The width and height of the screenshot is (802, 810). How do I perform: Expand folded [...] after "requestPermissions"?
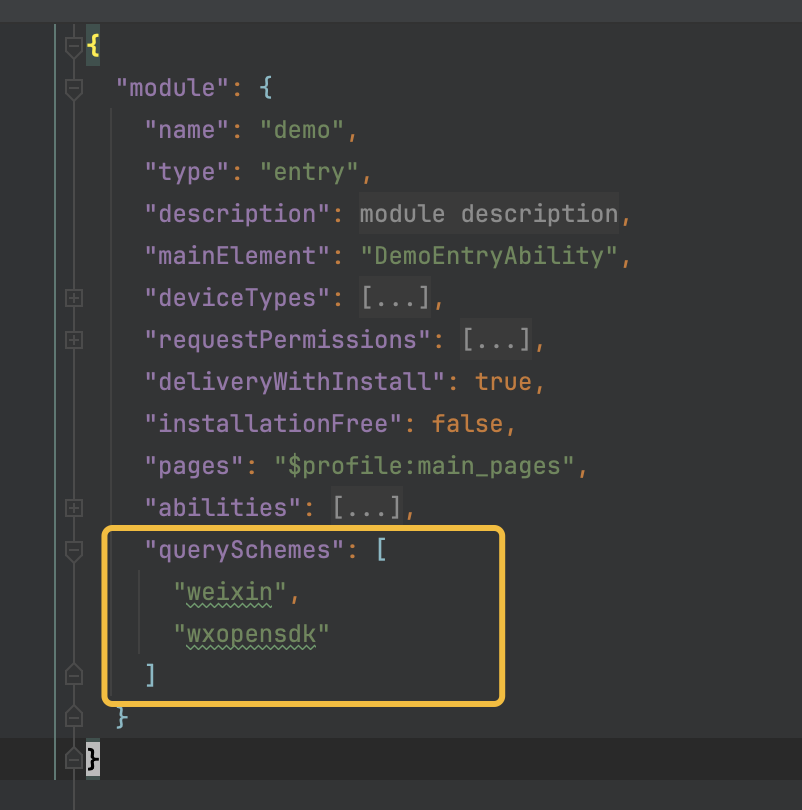point(496,340)
